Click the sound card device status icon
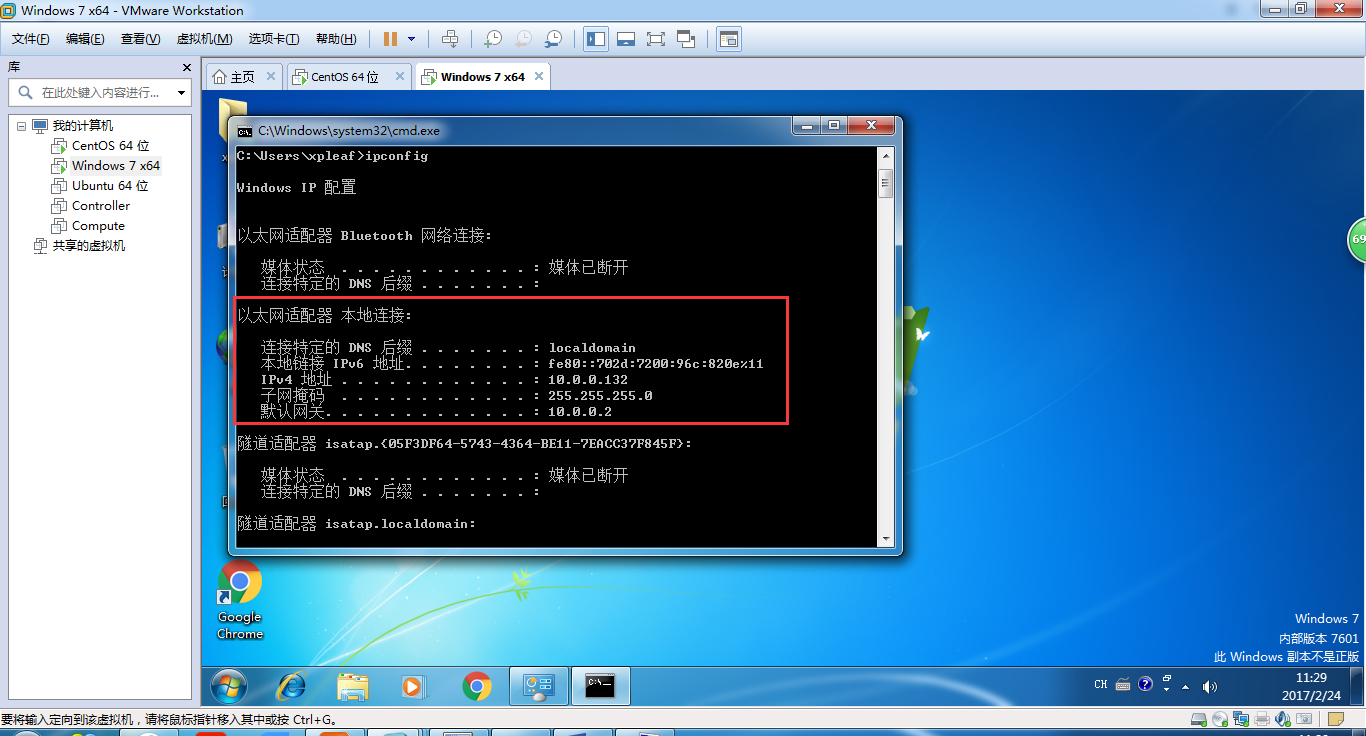The image size is (1366, 736). [x=1283, y=719]
